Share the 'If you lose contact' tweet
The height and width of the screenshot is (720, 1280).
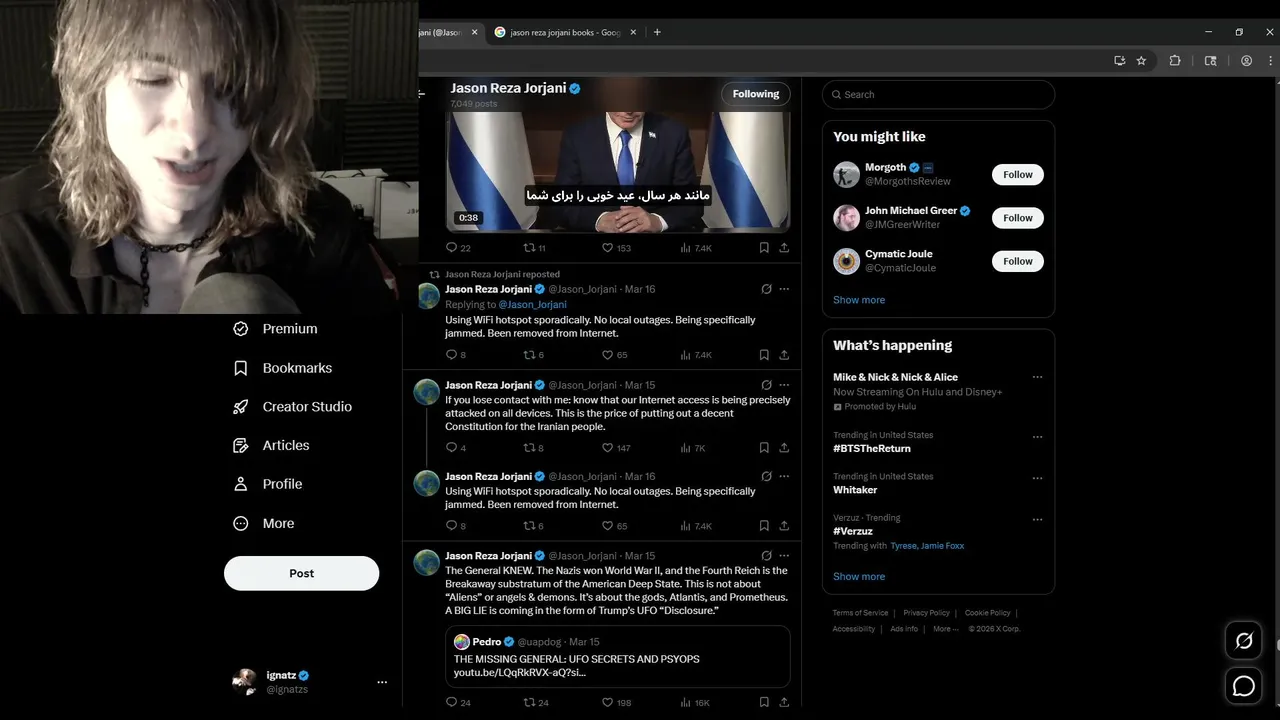[x=784, y=448]
